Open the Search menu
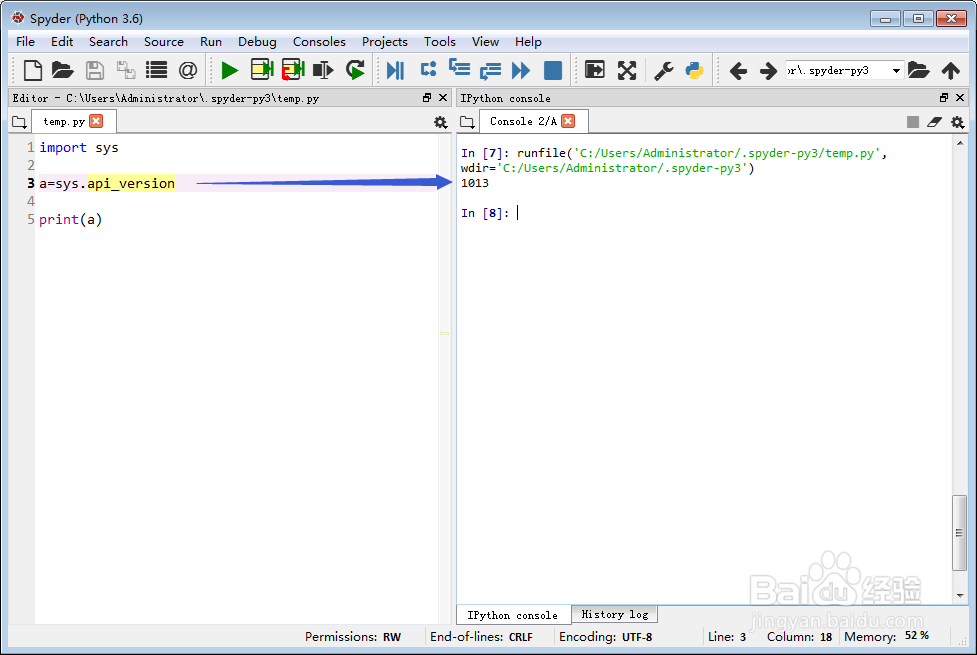This screenshot has height=655, width=977. (108, 42)
